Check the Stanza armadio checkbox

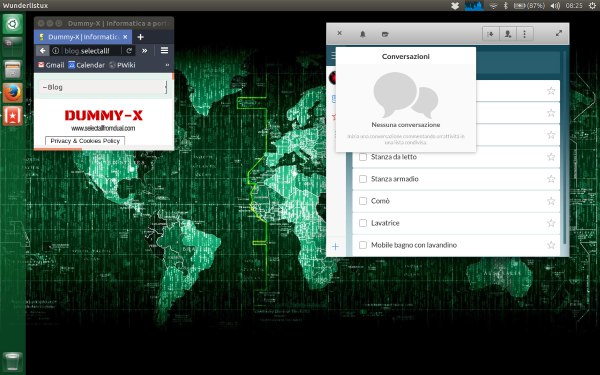(363, 179)
